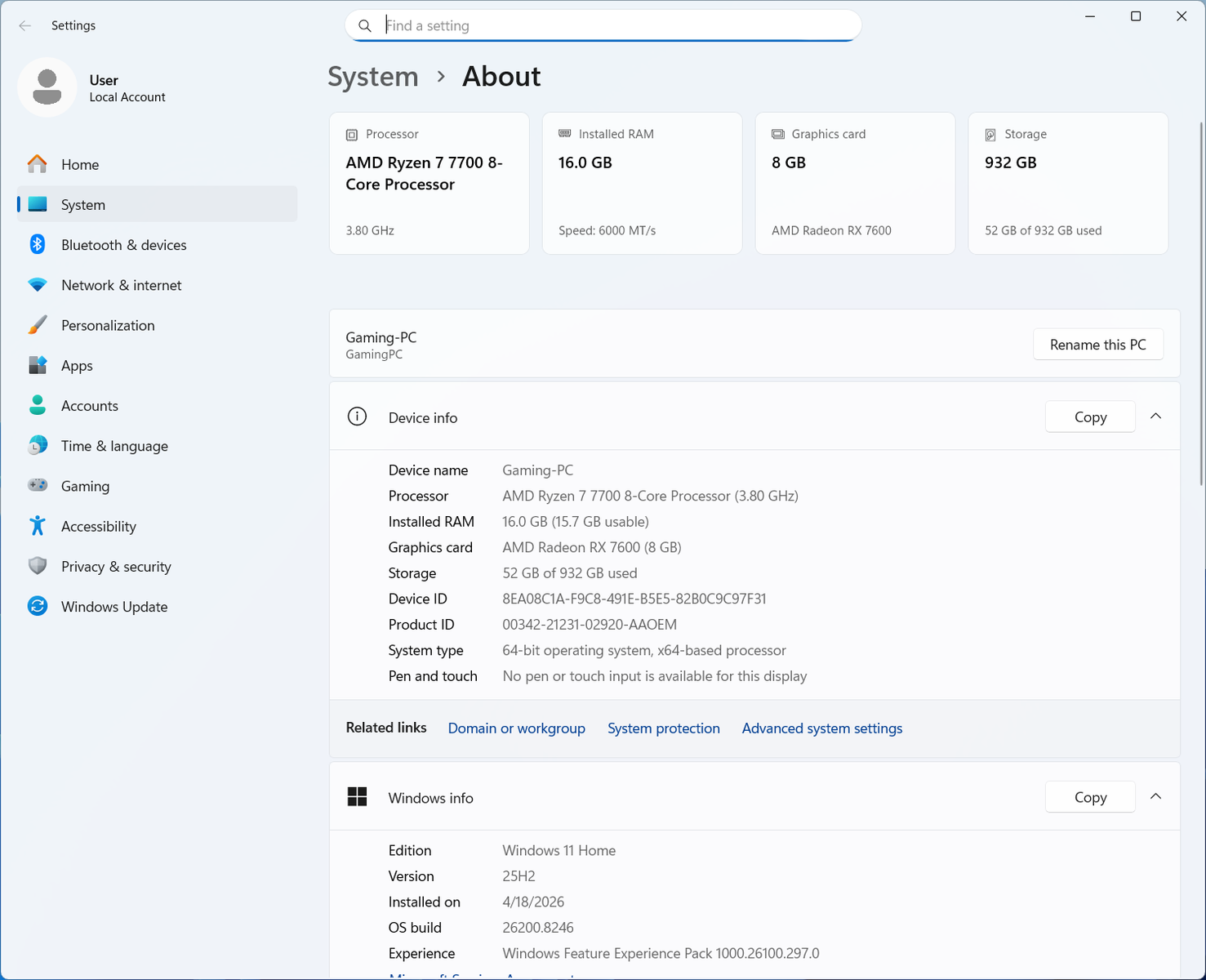The height and width of the screenshot is (980, 1206).
Task: Click the Windows Update refresh icon
Action: [38, 606]
